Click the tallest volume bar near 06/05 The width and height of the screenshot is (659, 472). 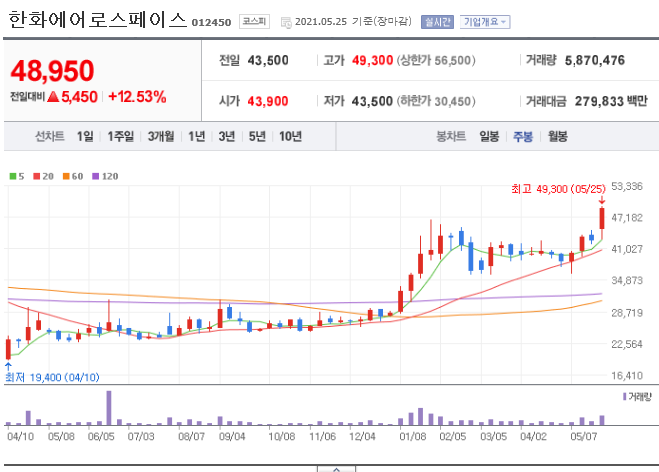pos(109,408)
